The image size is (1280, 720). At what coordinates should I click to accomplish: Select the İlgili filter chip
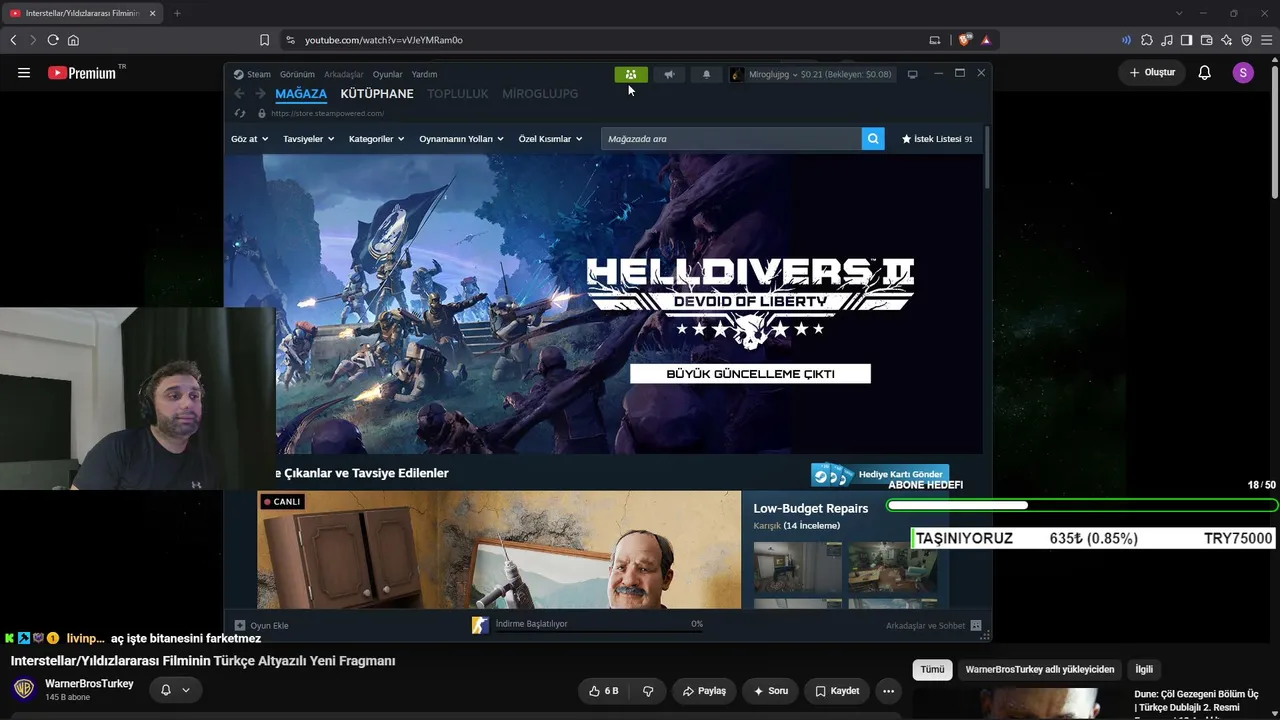(x=1144, y=670)
